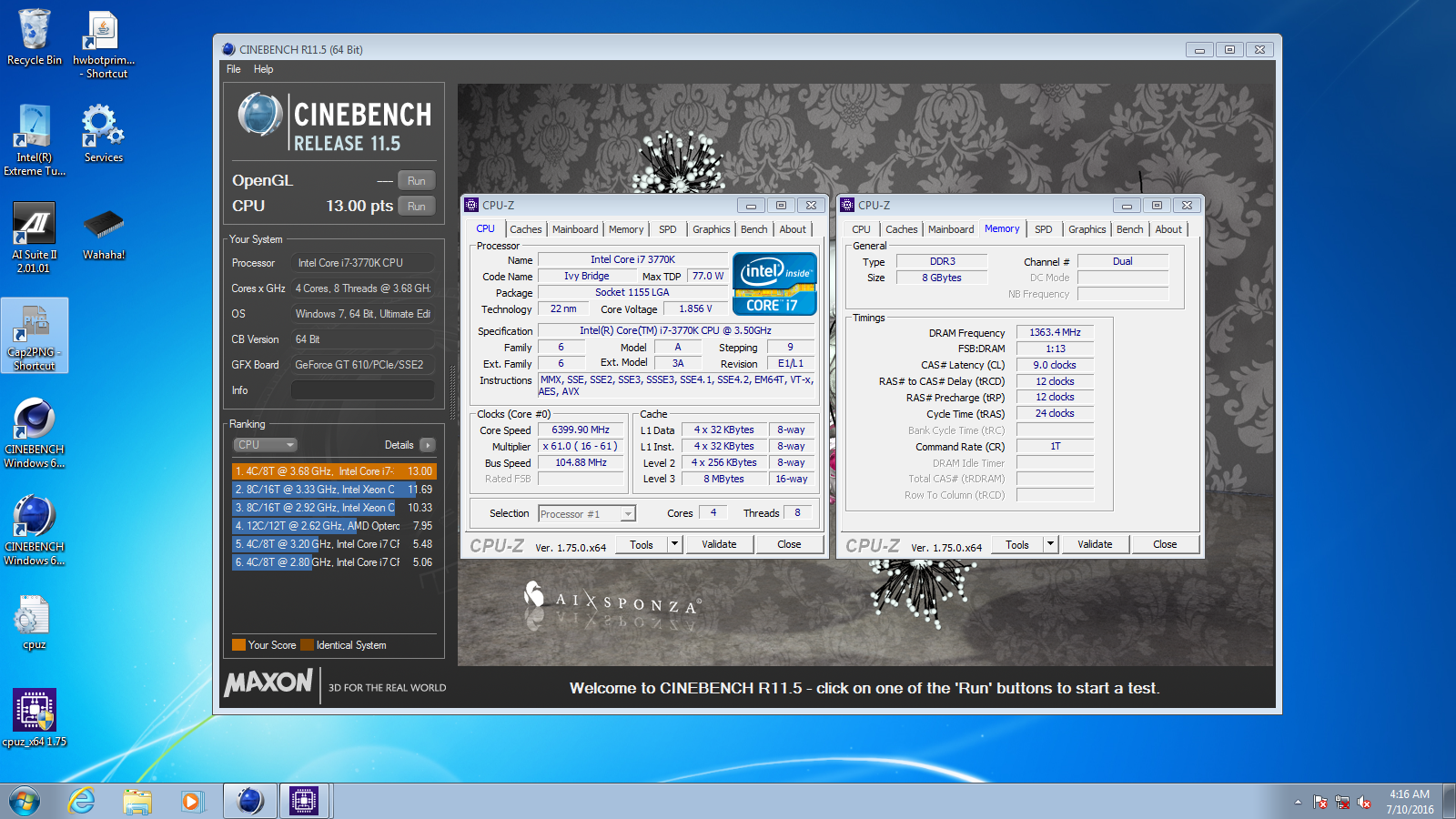Open Windows Explorer from taskbar
Screen dimensions: 1456x819
click(x=137, y=801)
